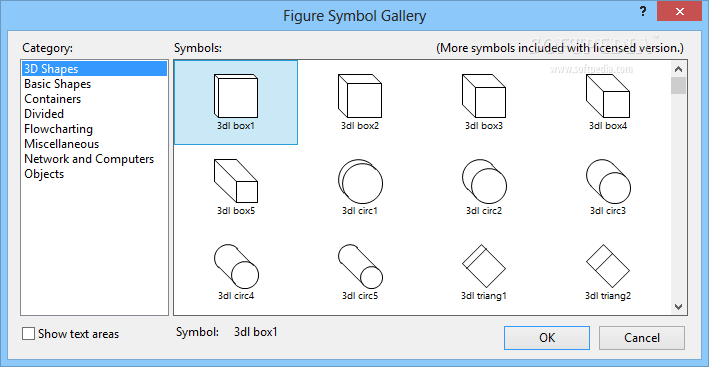This screenshot has height=367, width=709.
Task: Enable the Show text areas checkbox
Action: point(28,334)
